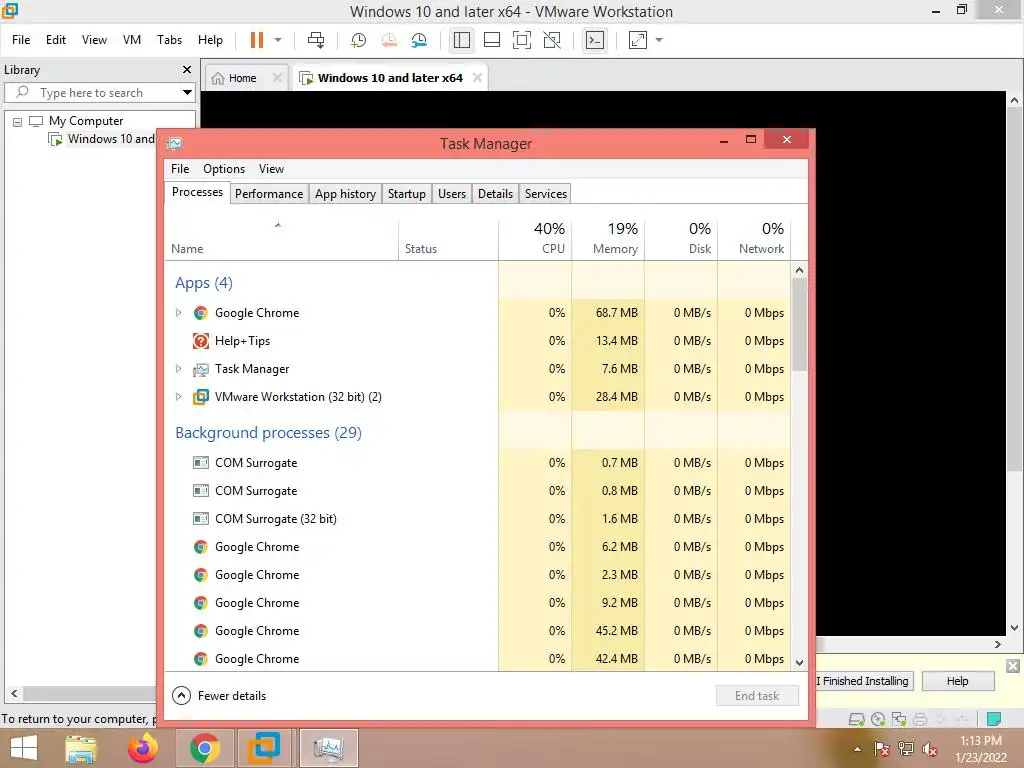Expand the Google Chrome app entry

178,313
